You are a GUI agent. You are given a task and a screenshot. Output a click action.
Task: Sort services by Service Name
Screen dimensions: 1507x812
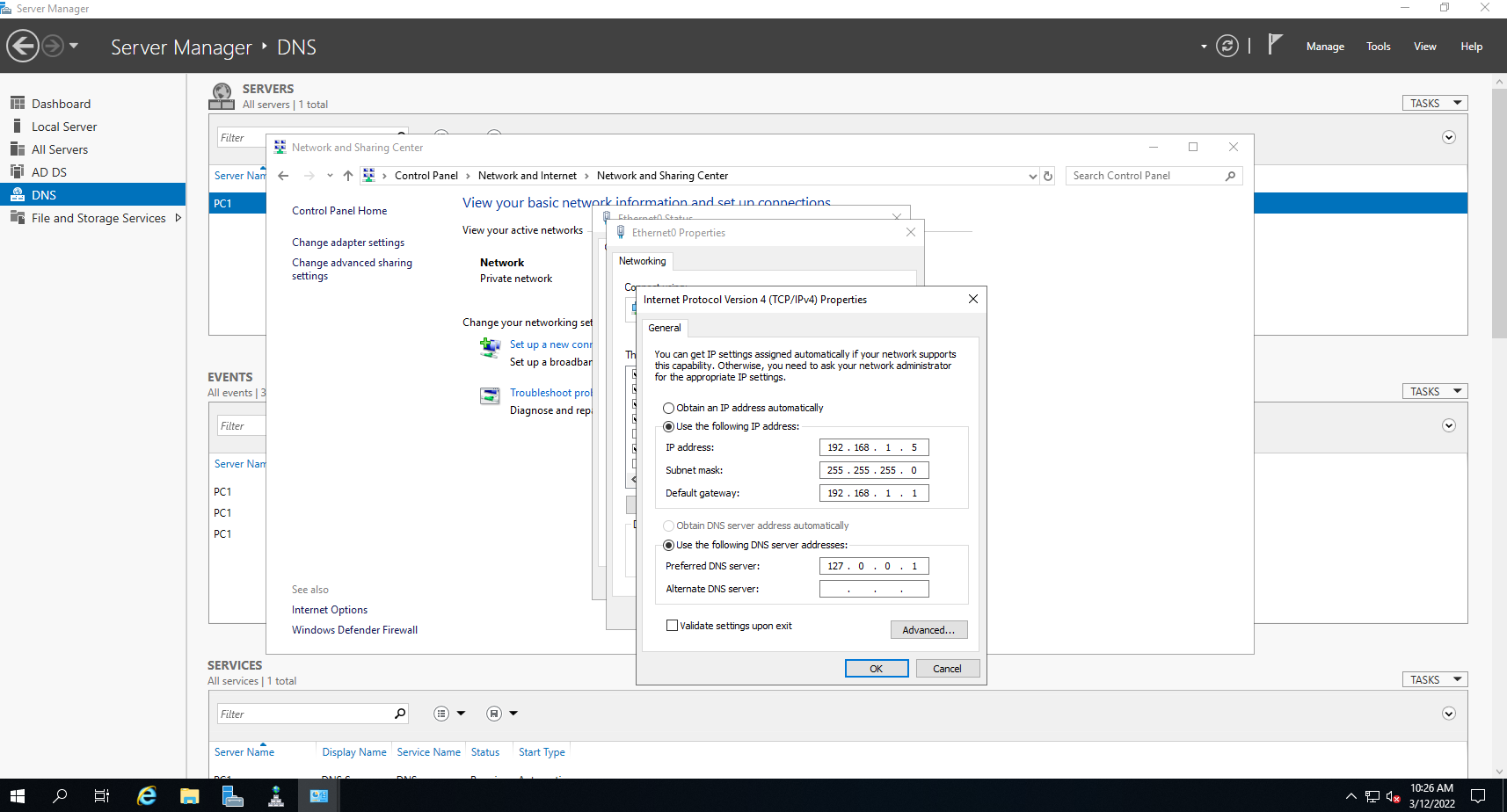point(428,752)
